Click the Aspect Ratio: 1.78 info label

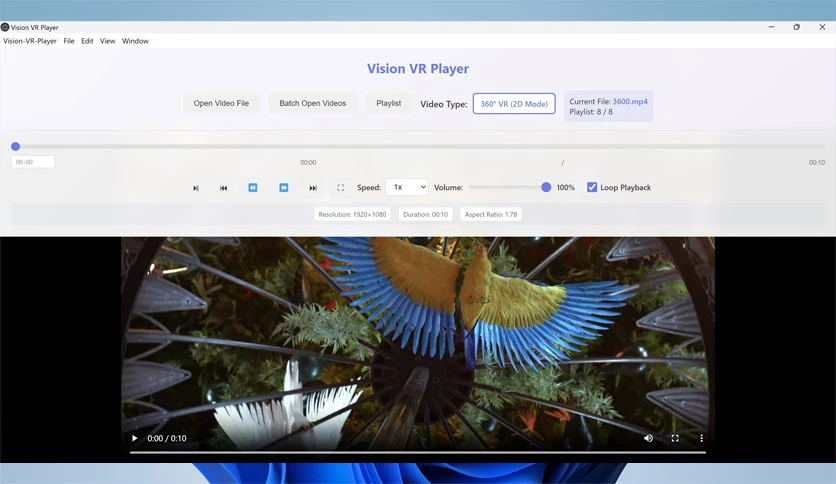pos(491,214)
